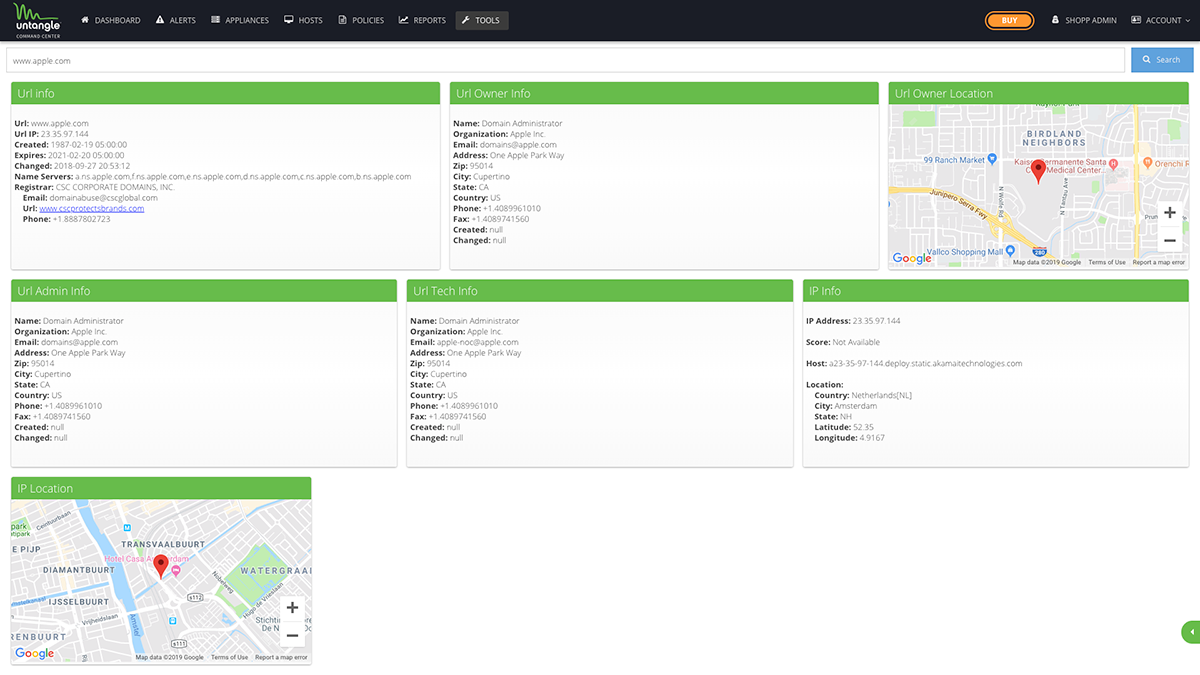Open the www.cscprotectsbrands.com registrar link

(92, 208)
